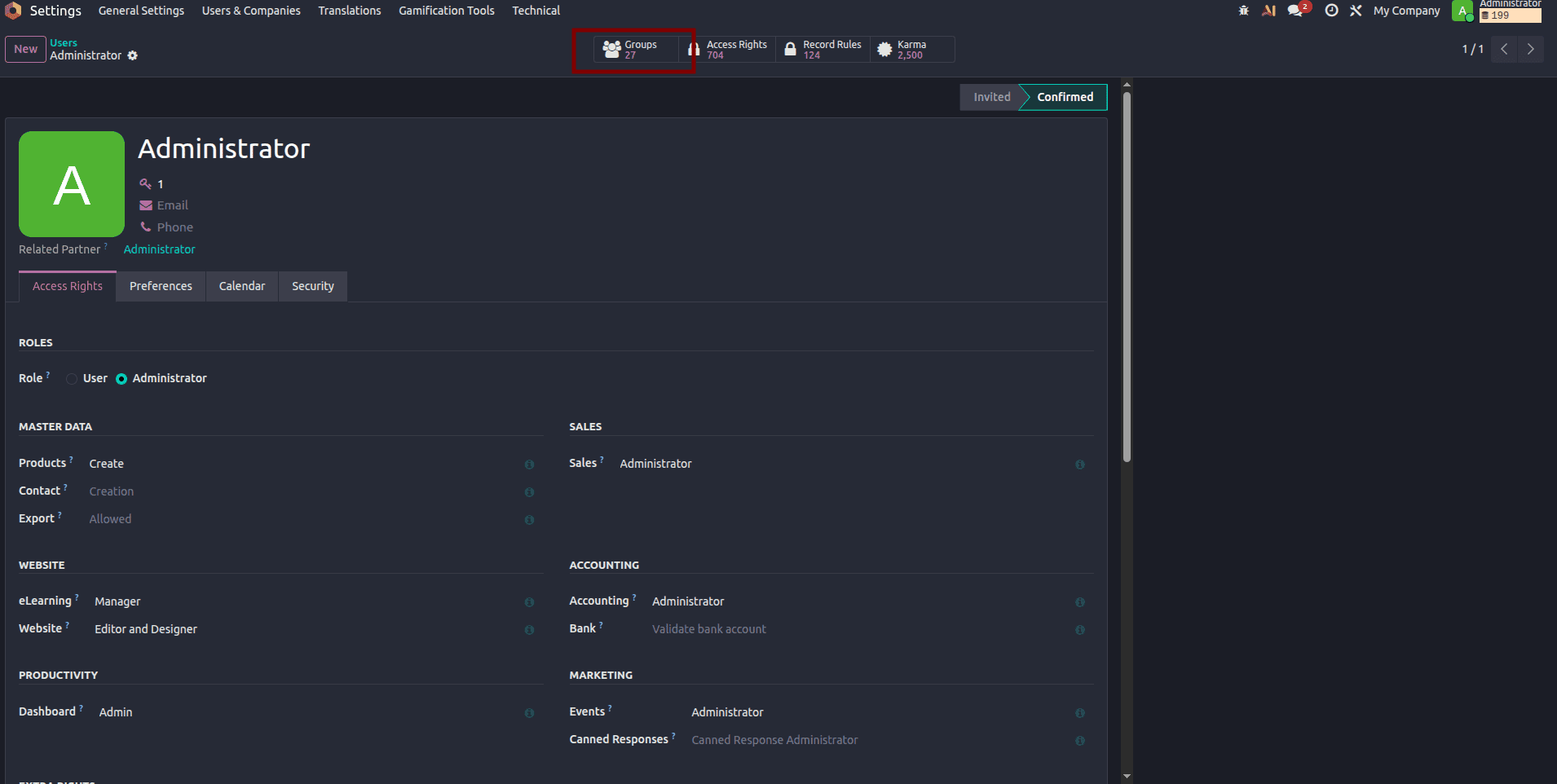Go to previous record arrow
The image size is (1557, 784).
point(1504,49)
